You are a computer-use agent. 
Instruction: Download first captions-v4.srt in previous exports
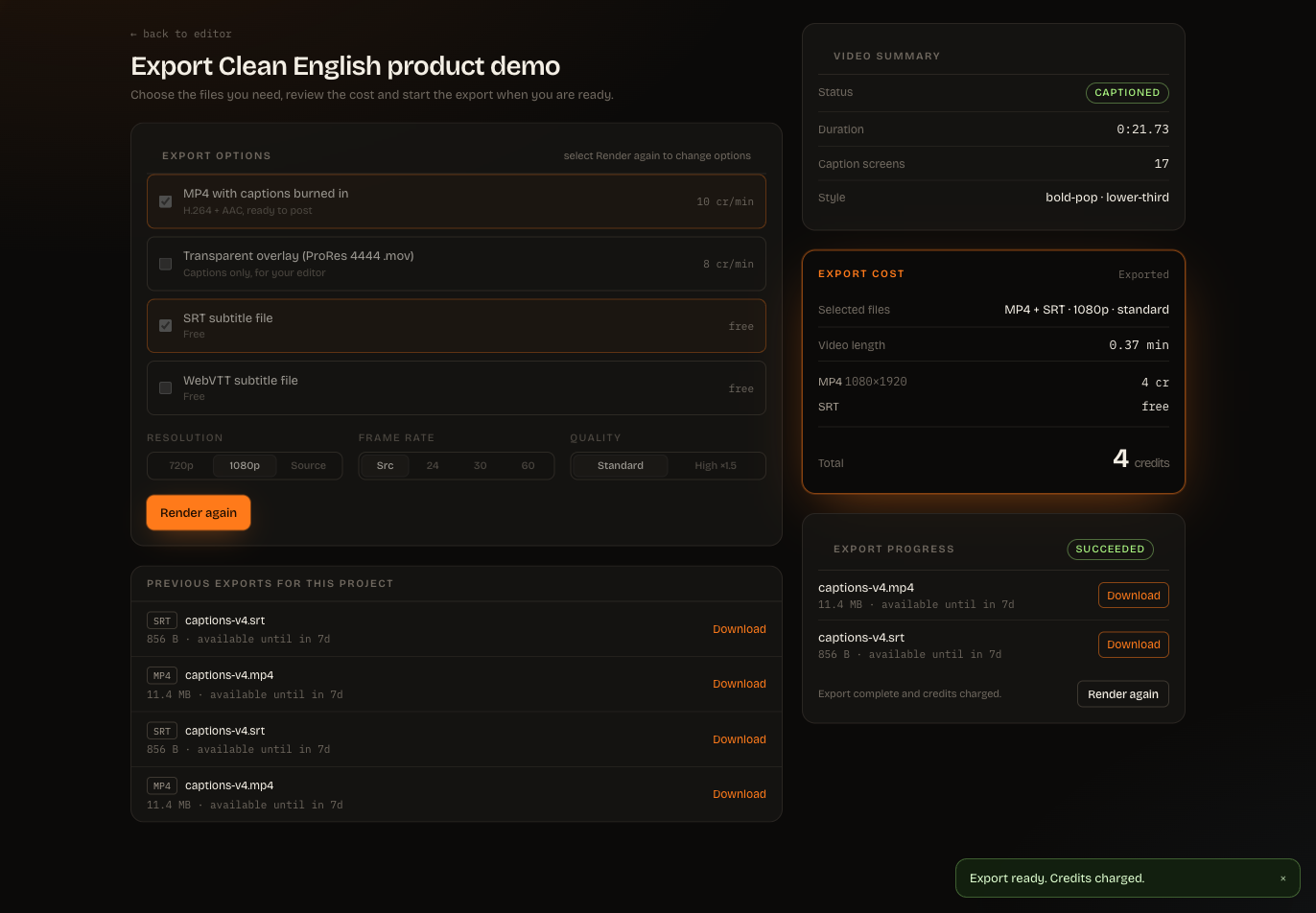point(740,629)
